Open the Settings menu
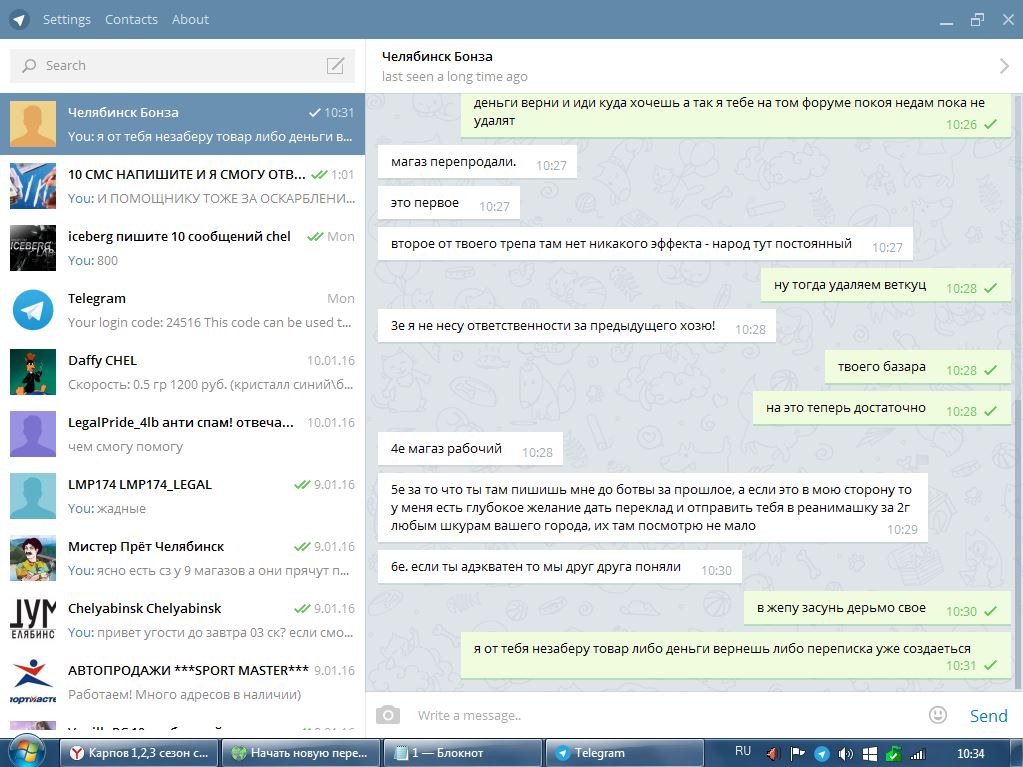The width and height of the screenshot is (1023, 767). 67,20
